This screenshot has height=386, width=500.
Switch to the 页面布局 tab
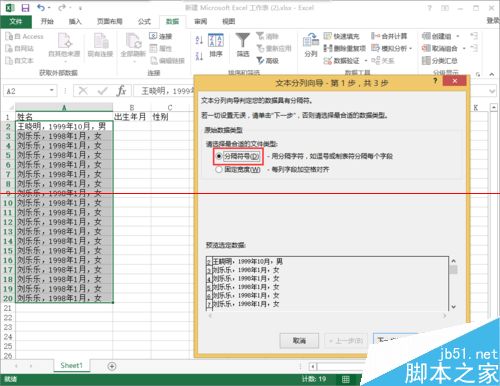click(x=110, y=22)
